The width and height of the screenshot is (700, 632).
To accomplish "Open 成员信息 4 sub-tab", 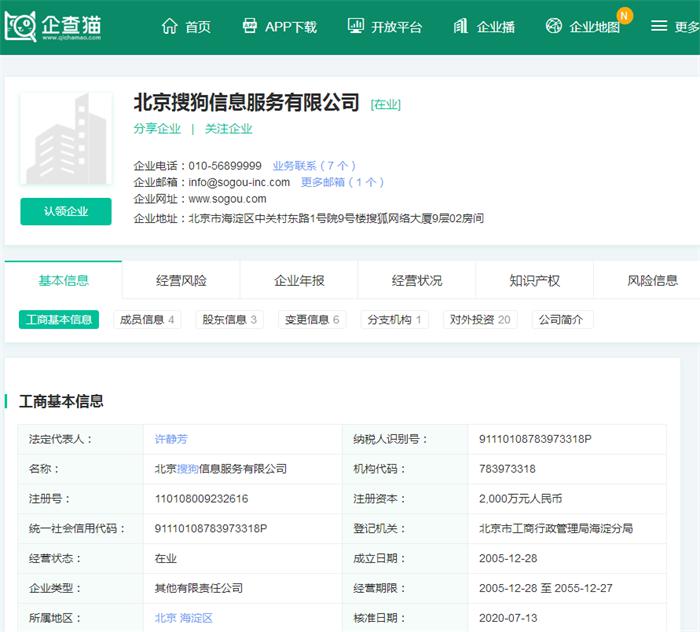I will pos(147,320).
